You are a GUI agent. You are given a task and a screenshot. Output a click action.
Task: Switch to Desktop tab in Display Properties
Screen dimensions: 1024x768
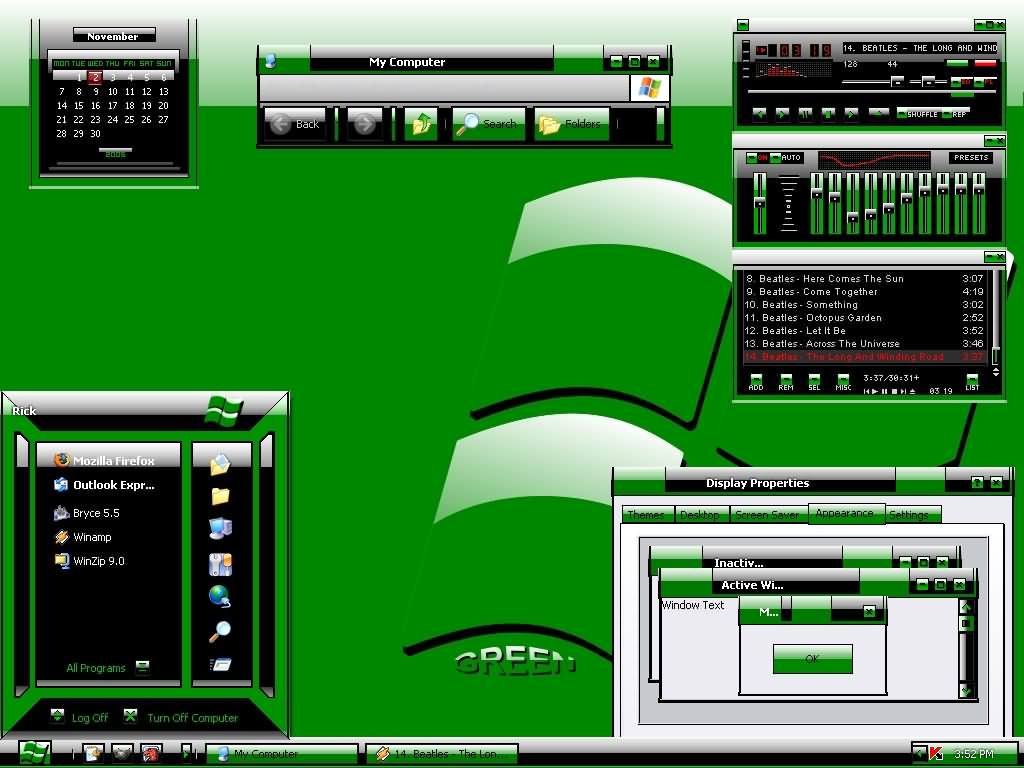click(700, 515)
